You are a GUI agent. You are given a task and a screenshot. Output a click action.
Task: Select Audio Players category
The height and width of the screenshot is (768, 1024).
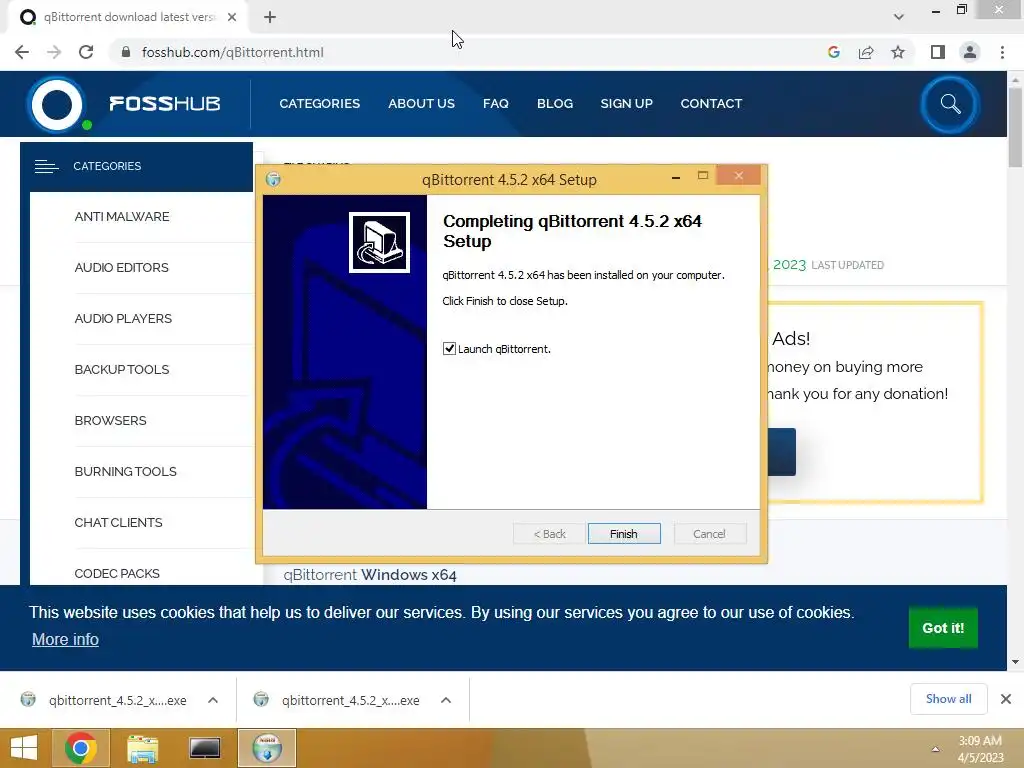[x=123, y=319]
